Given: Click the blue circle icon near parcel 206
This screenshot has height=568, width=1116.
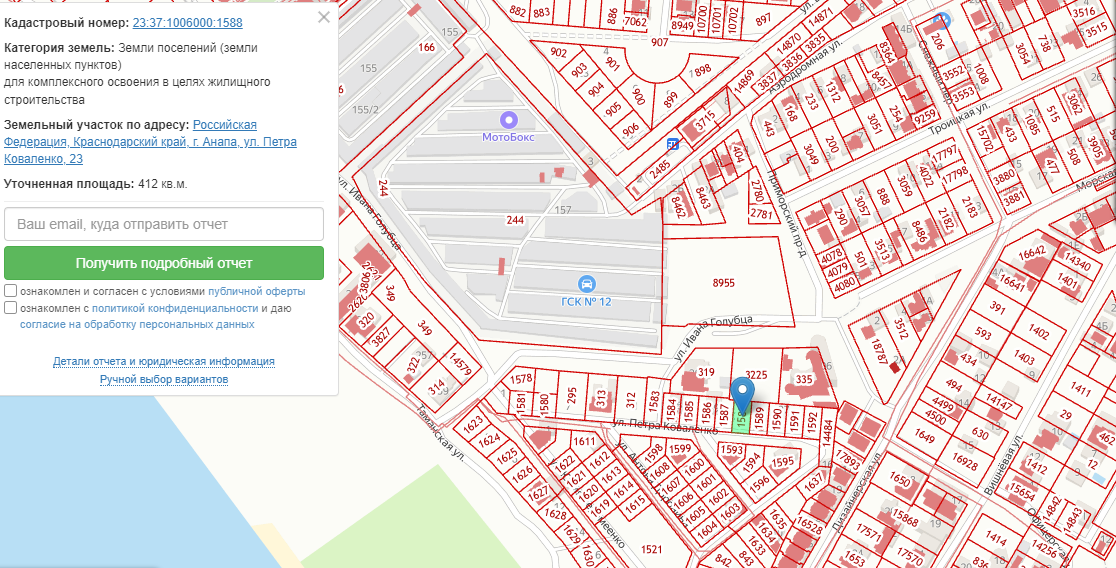Looking at the screenshot, I should (x=941, y=20).
